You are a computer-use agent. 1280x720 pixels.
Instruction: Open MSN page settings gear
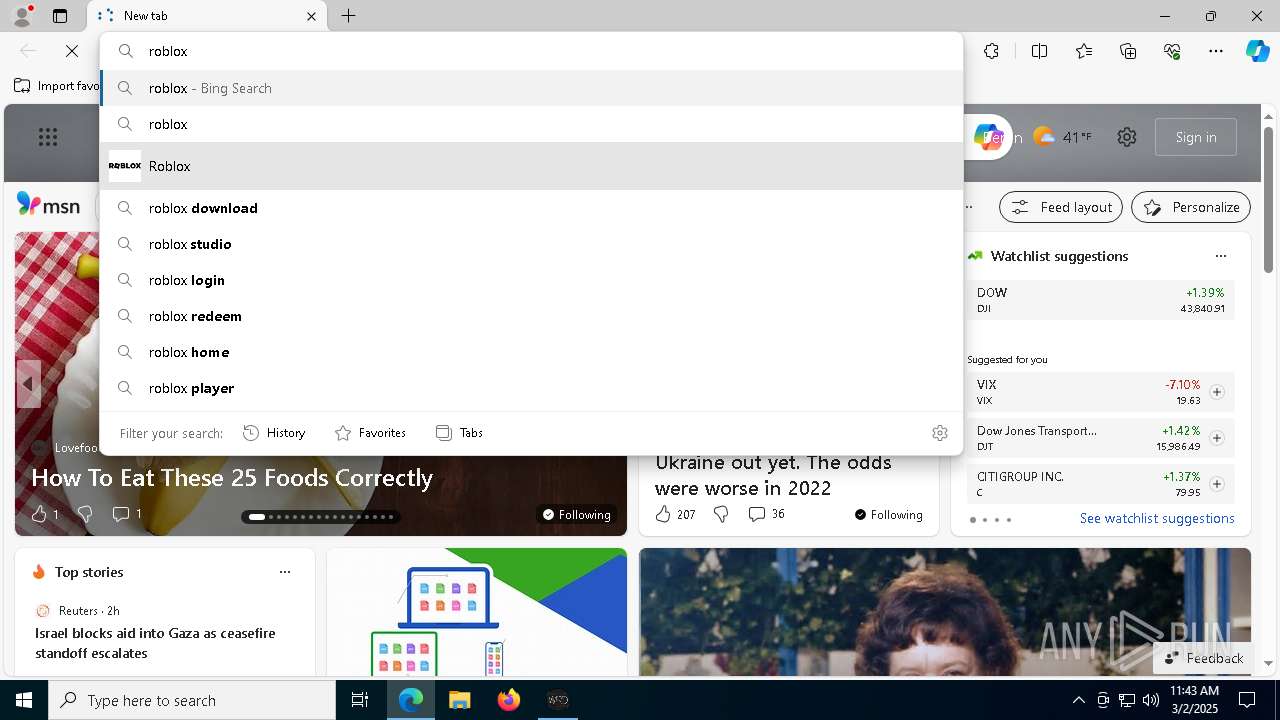click(1127, 137)
